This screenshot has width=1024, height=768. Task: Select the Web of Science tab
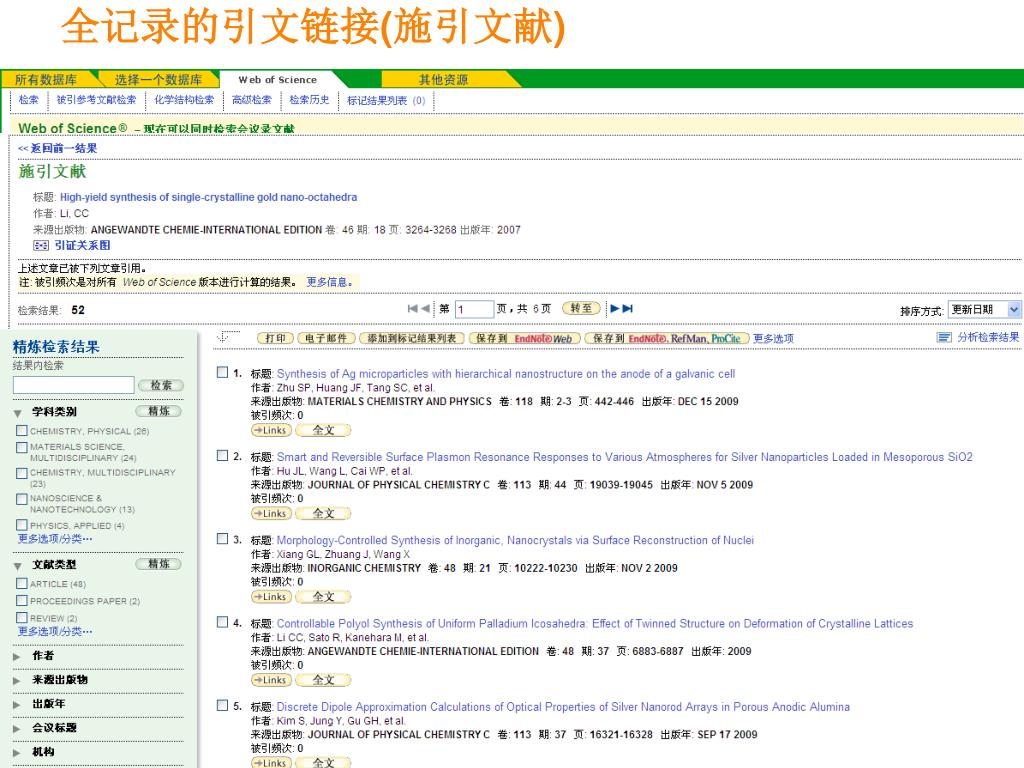pos(278,80)
